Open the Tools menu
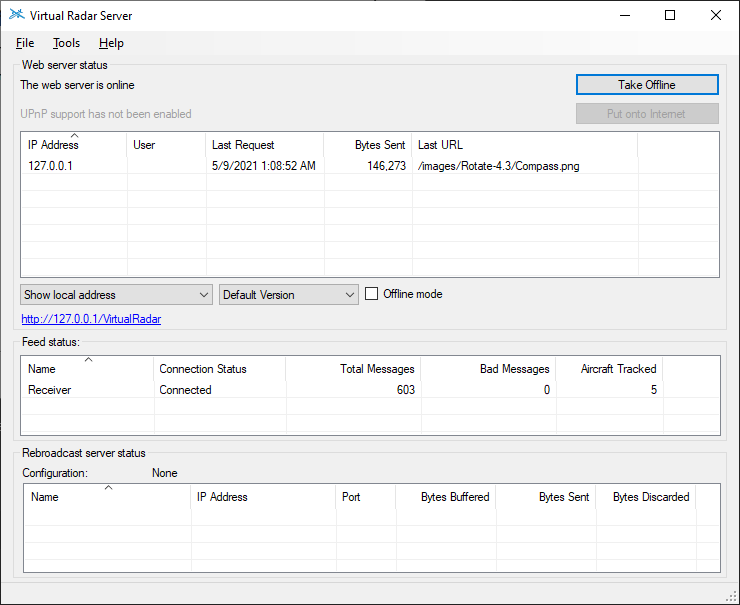The image size is (740, 605). 67,43
